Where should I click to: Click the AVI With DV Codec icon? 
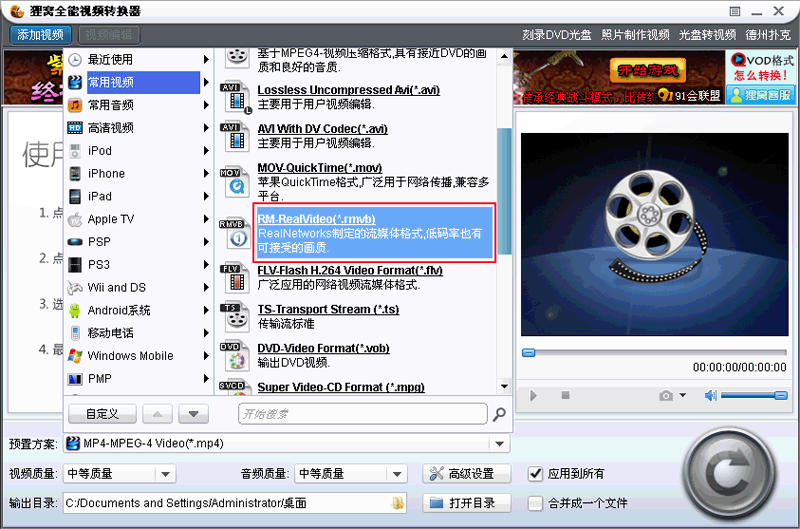[235, 136]
